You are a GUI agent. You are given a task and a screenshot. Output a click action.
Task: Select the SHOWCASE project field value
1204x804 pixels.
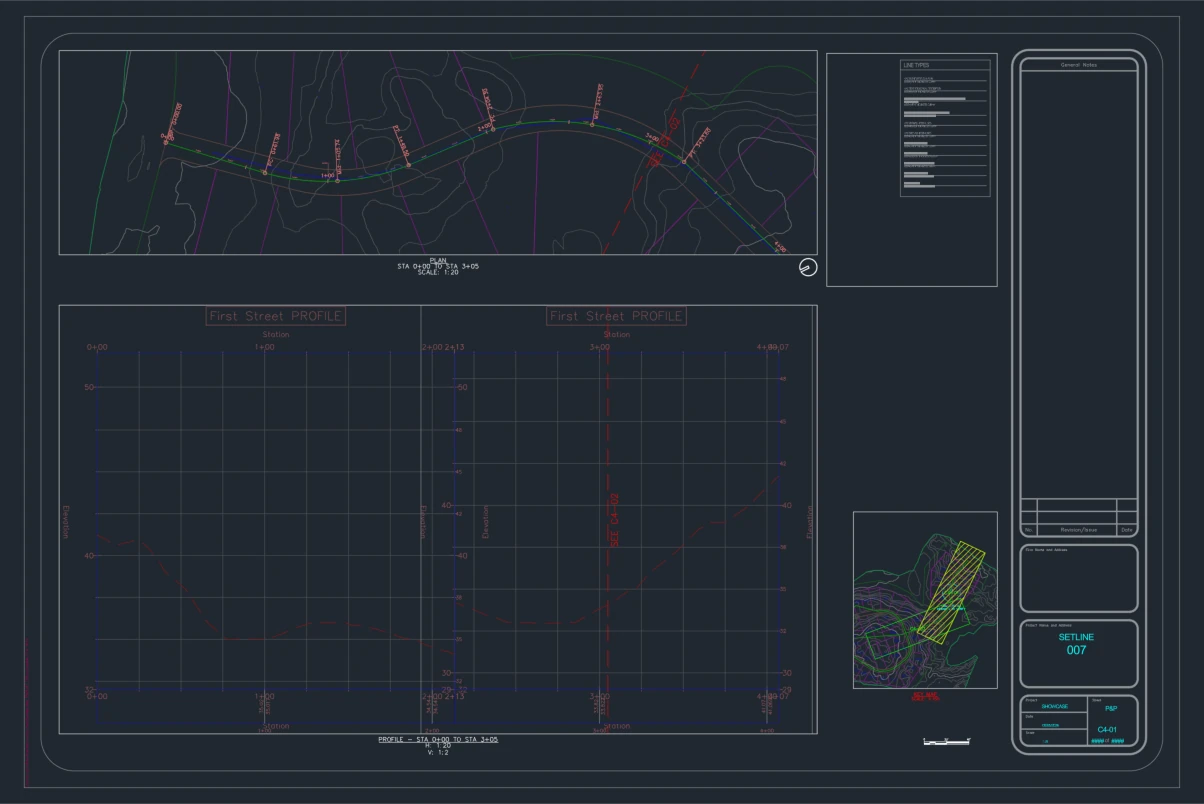click(1054, 706)
